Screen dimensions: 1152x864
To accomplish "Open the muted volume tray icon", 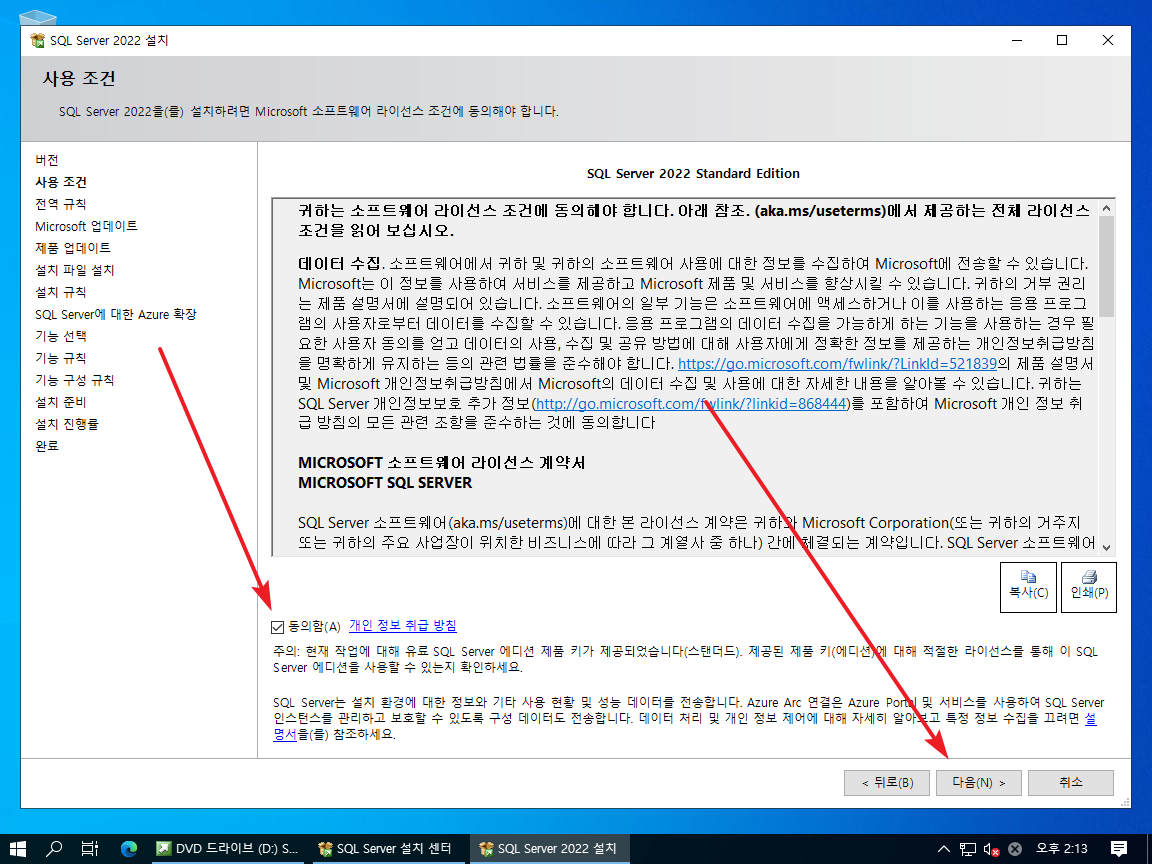I will point(991,849).
